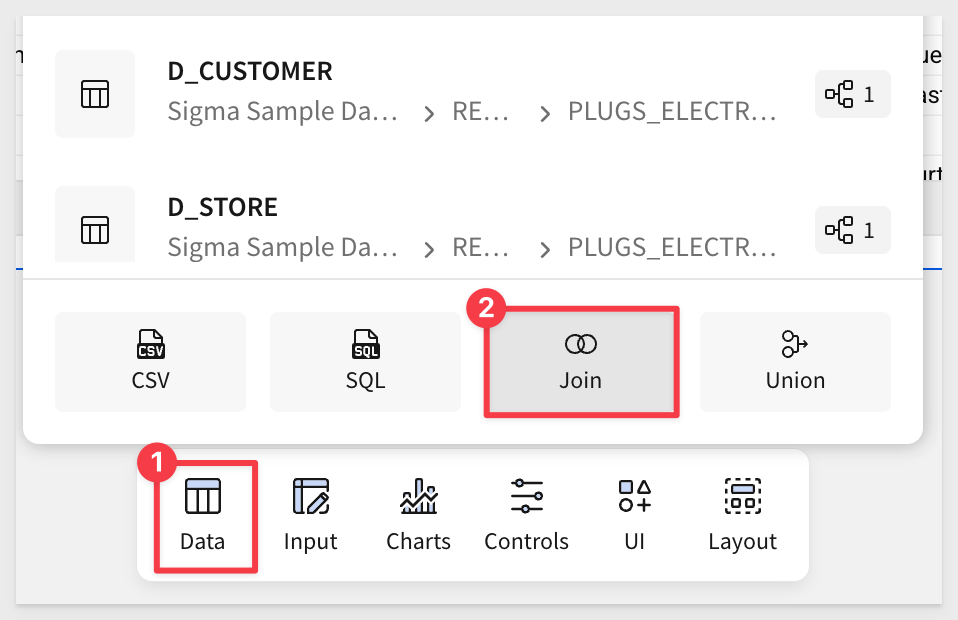Click the D_STORE table icon
Image resolution: width=958 pixels, height=620 pixels.
point(95,229)
